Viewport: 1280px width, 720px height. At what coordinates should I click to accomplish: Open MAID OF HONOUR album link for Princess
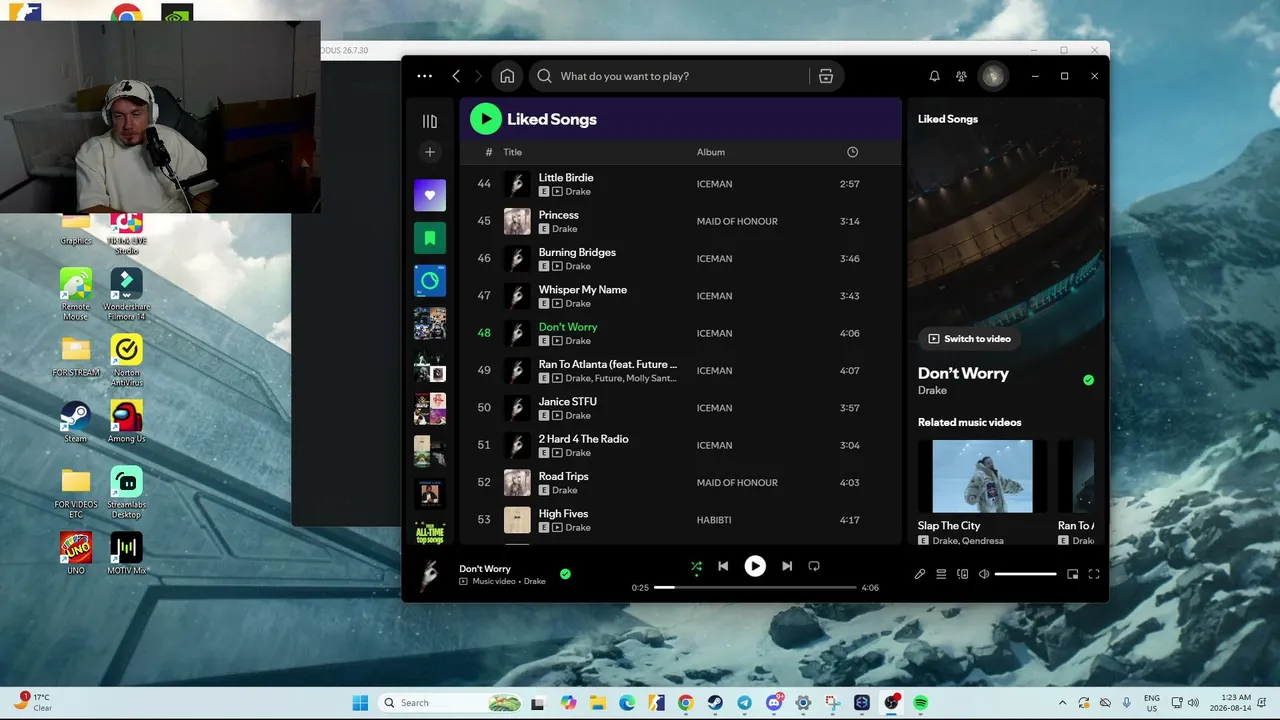pyautogui.click(x=737, y=221)
